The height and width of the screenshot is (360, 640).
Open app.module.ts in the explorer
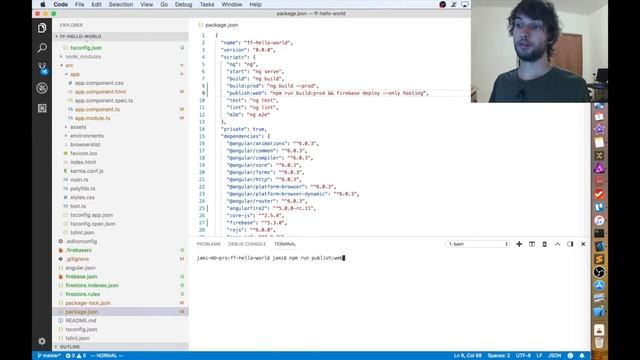[x=92, y=118]
